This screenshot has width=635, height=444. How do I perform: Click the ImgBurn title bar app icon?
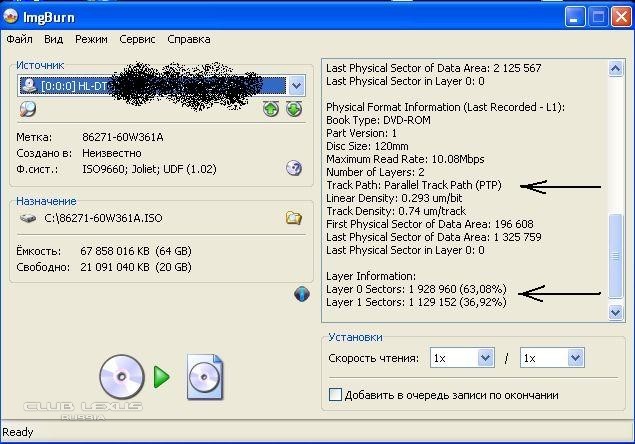click(x=12, y=15)
